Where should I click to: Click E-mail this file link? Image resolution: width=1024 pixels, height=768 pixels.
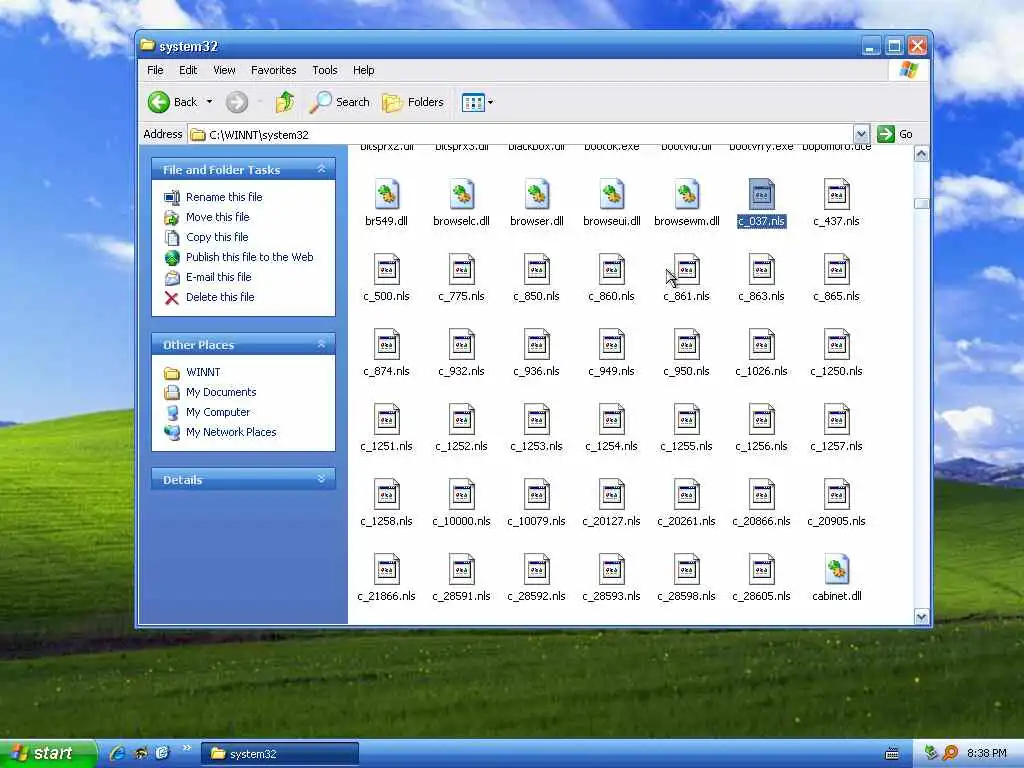[219, 277]
